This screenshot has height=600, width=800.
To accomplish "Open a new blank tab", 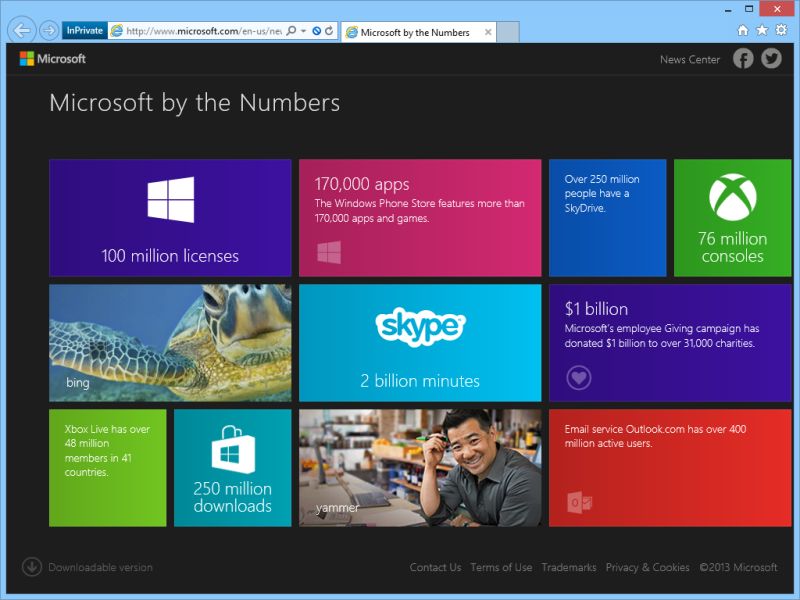I will pyautogui.click(x=508, y=32).
